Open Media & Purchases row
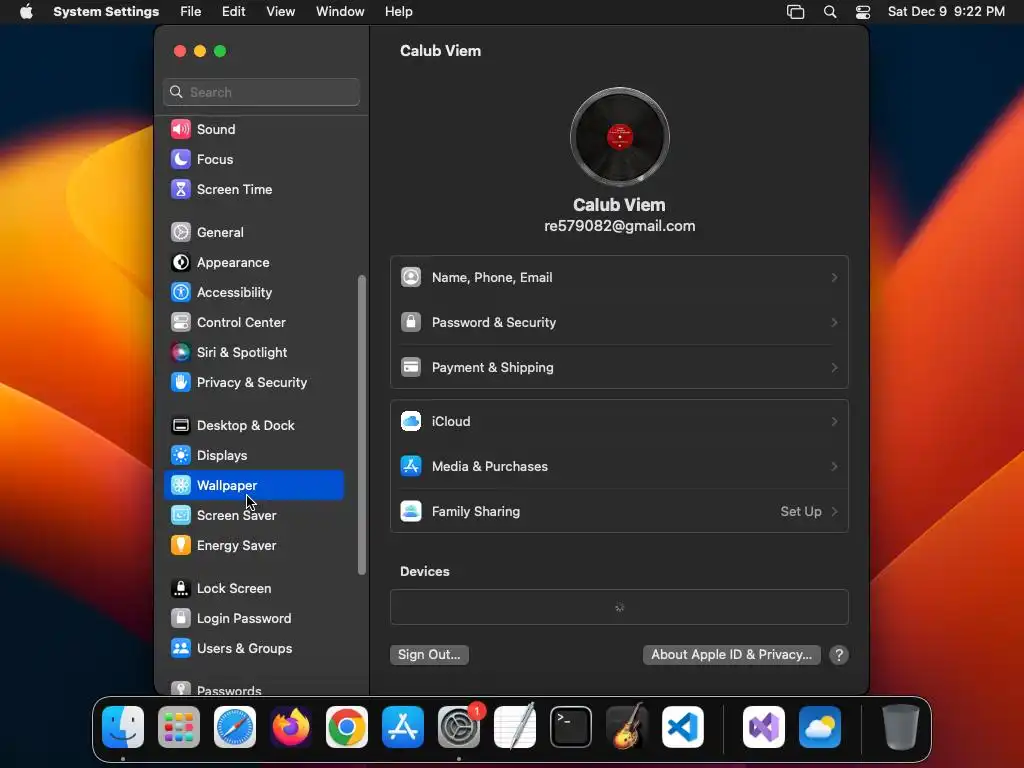The width and height of the screenshot is (1024, 768). pyautogui.click(x=619, y=466)
